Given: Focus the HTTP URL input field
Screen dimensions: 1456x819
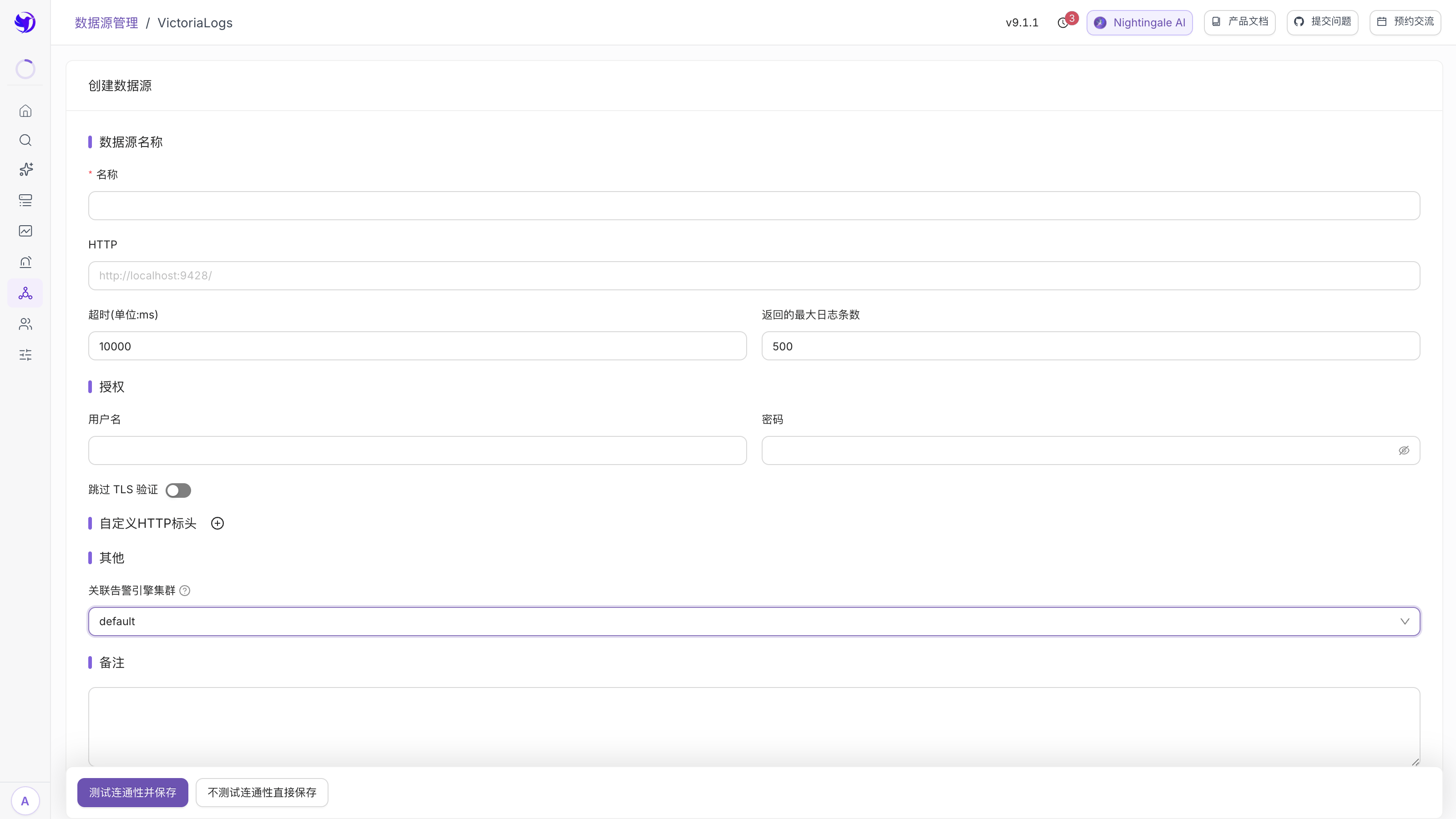Looking at the screenshot, I should coord(754,276).
